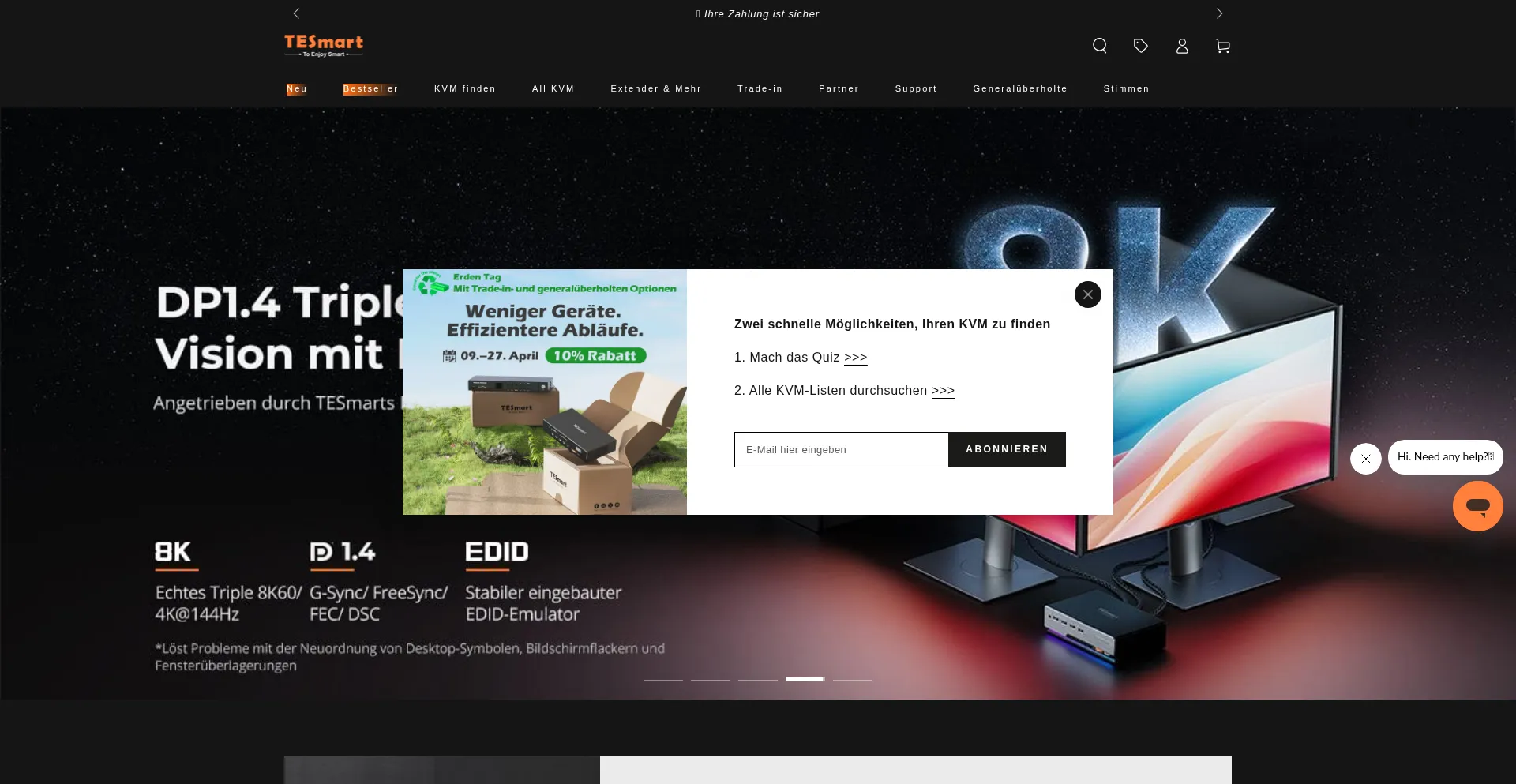Click the 'Mach das Quiz' arrows link
This screenshot has width=1516, height=784.
coord(856,358)
